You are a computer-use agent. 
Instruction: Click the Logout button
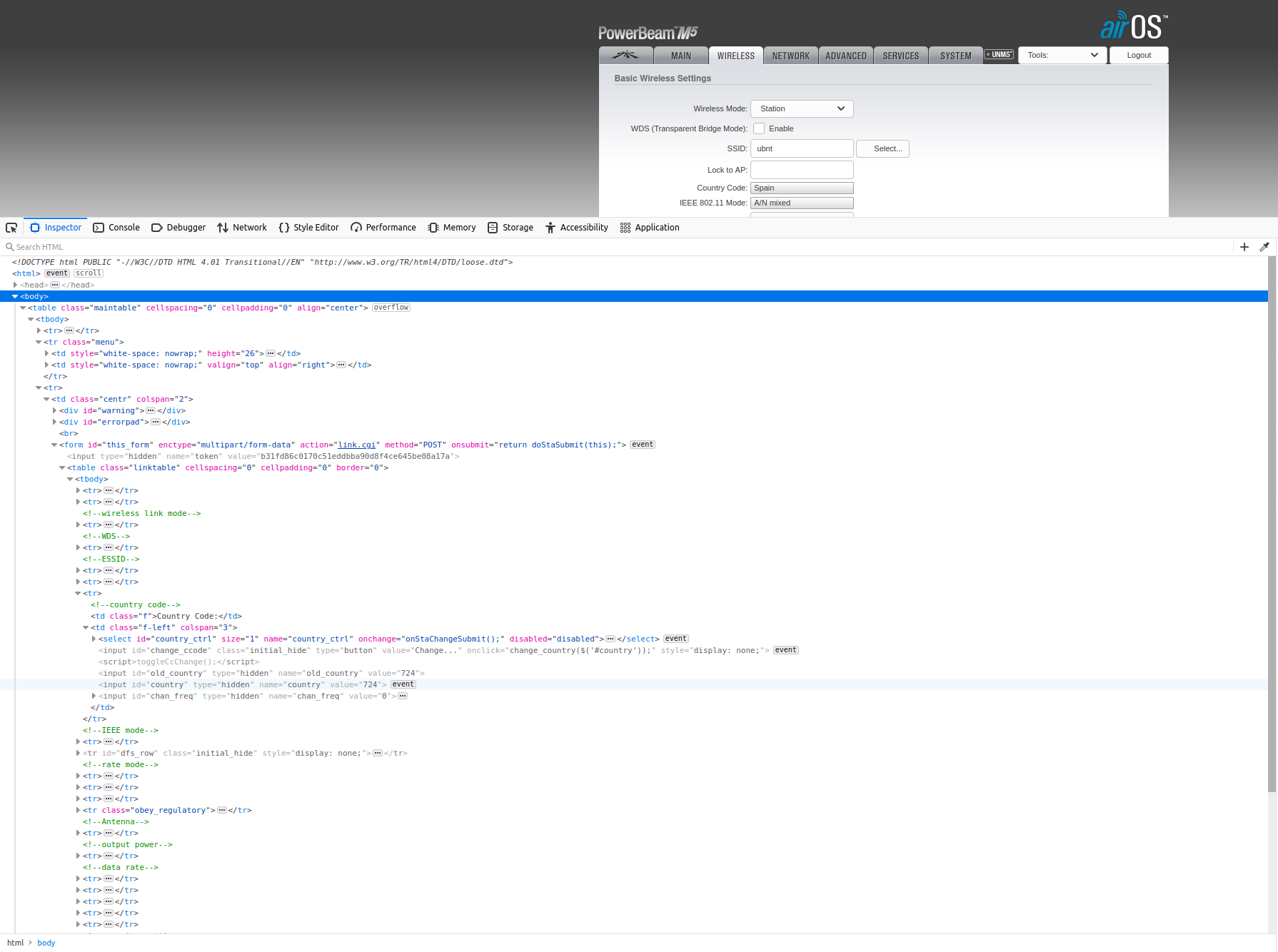1138,55
